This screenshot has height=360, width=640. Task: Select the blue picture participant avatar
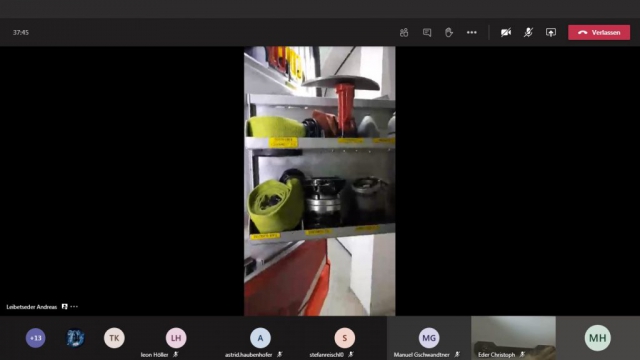tap(75, 338)
